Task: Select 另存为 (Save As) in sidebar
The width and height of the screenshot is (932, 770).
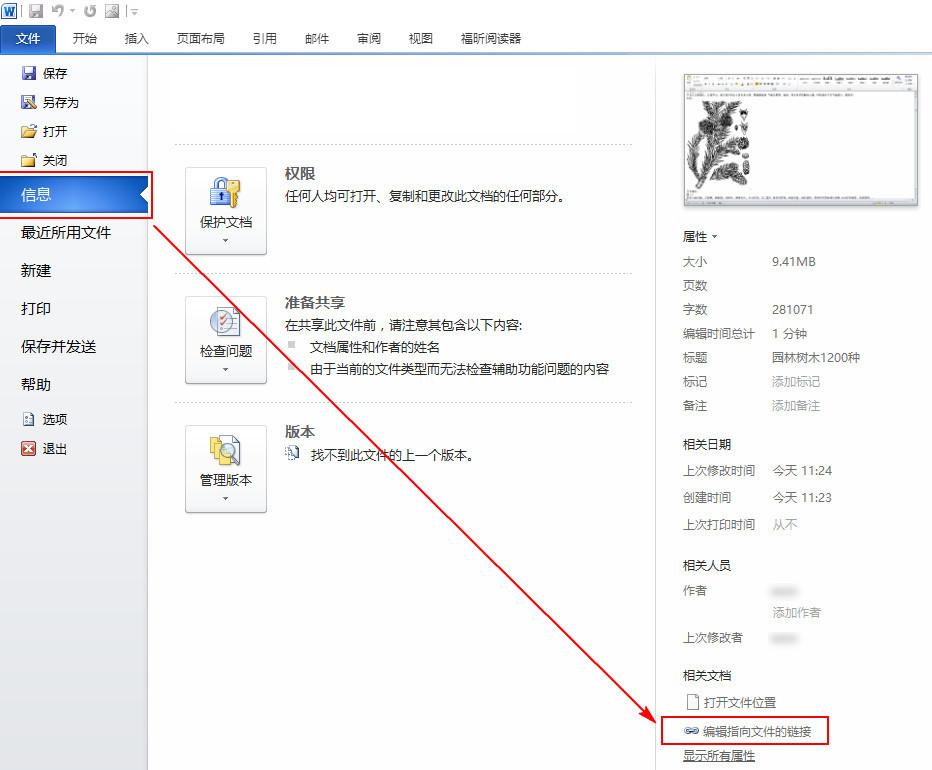Action: click(x=59, y=102)
